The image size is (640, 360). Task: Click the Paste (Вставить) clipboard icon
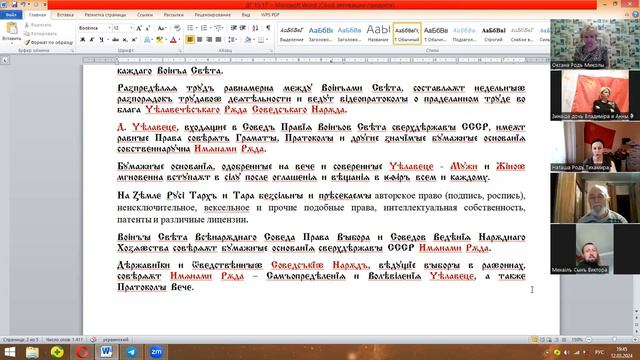pyautogui.click(x=11, y=28)
